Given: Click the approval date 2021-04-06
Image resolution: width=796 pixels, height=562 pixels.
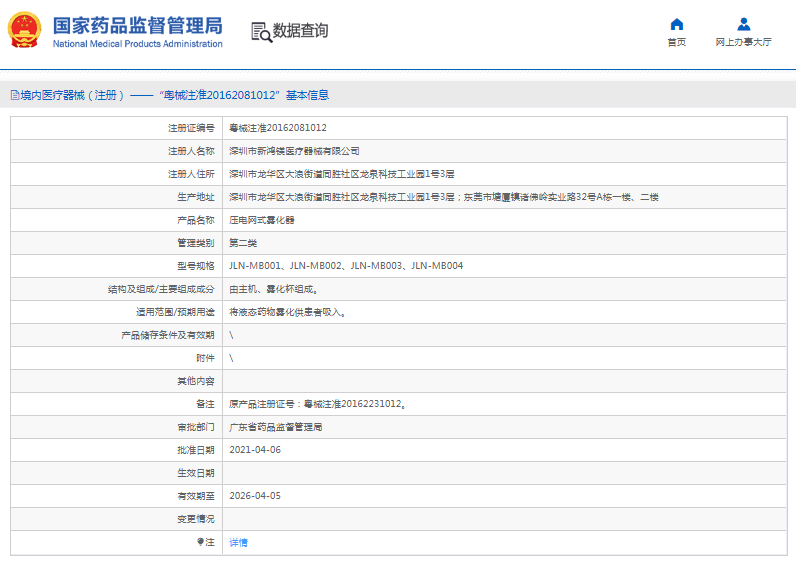Looking at the screenshot, I should coord(255,450).
